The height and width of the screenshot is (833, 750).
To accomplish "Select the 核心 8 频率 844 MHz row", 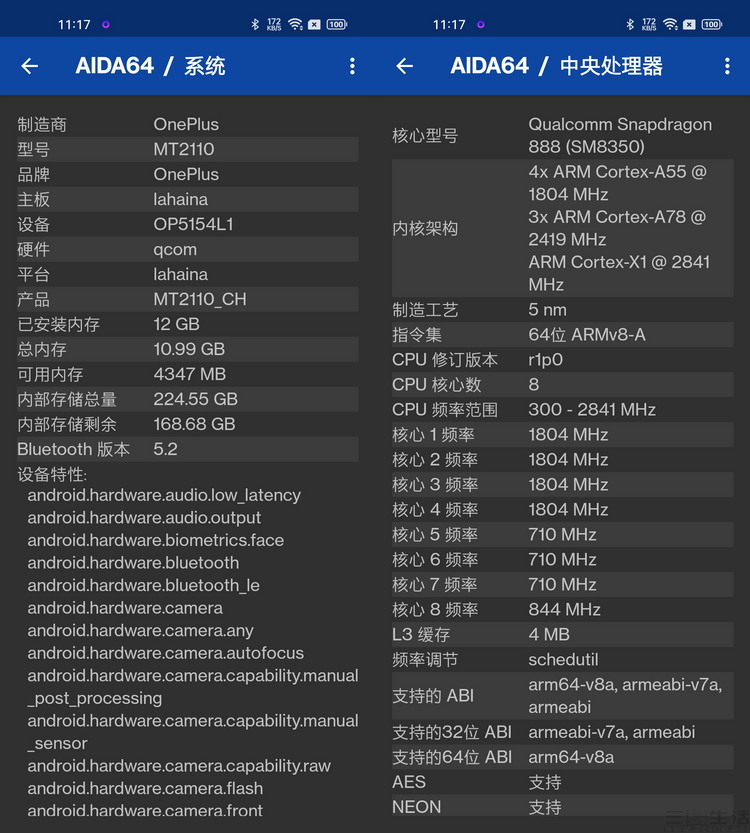I will coord(562,609).
